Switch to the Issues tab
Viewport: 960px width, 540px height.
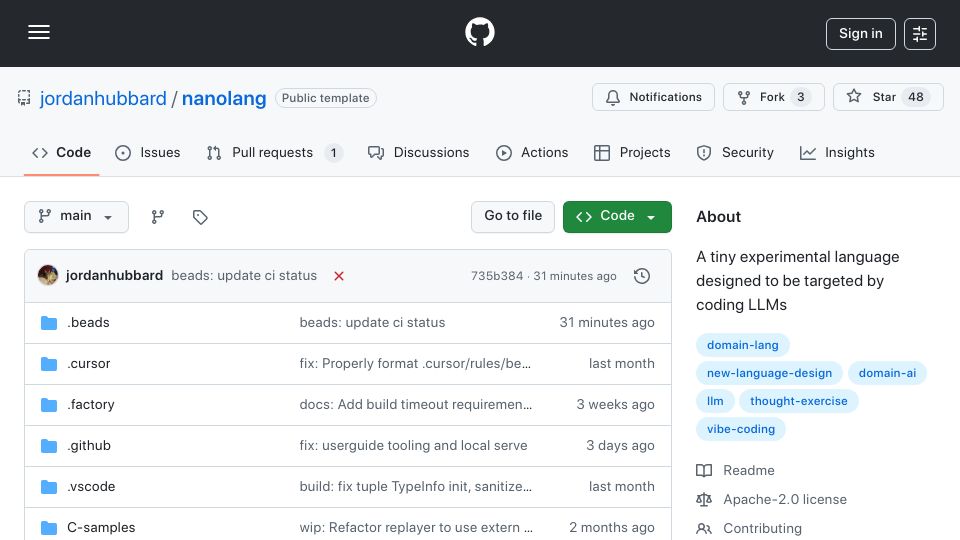[x=148, y=152]
